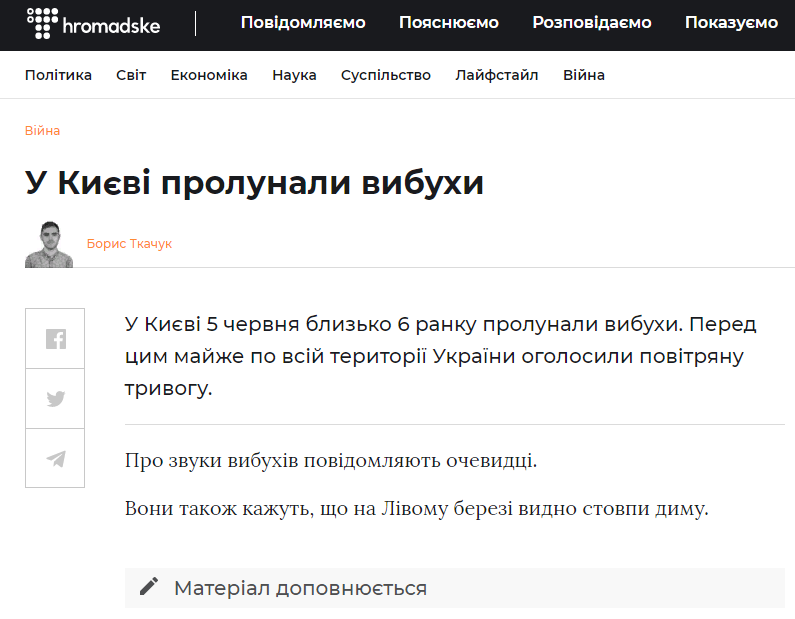
Task: Select Розповідаємо in the top navigation
Action: point(591,23)
